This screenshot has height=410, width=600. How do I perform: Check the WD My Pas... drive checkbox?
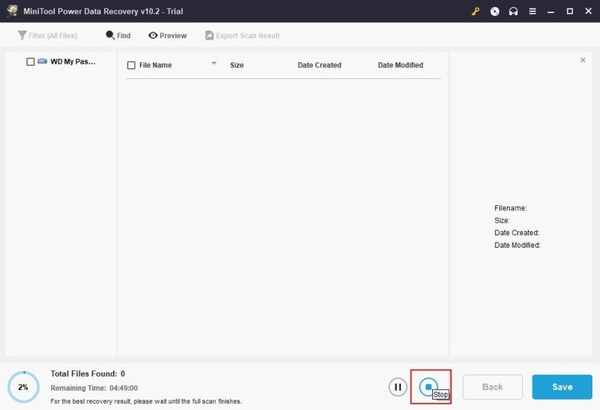(31, 62)
